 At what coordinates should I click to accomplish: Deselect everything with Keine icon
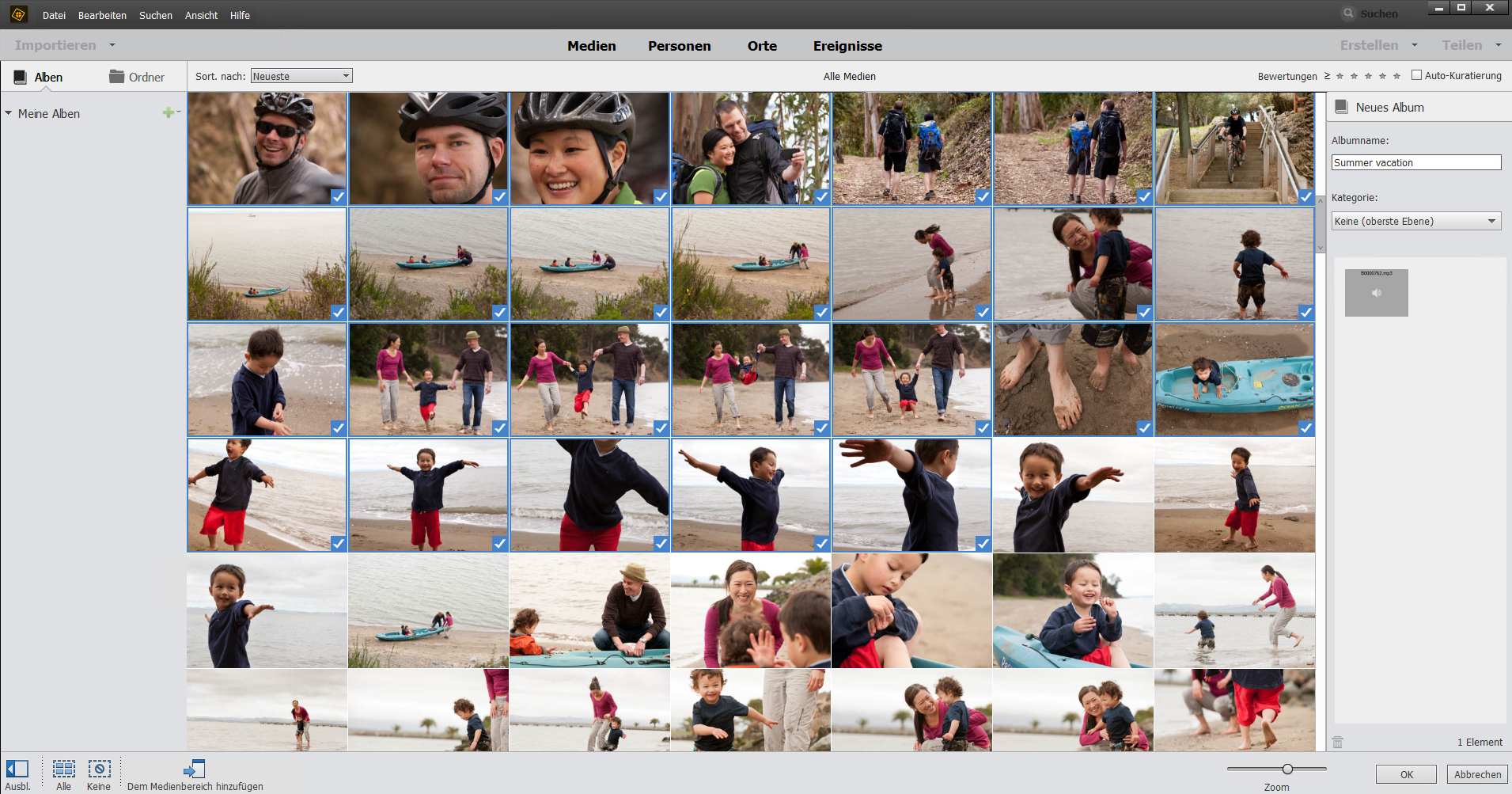pos(99,769)
